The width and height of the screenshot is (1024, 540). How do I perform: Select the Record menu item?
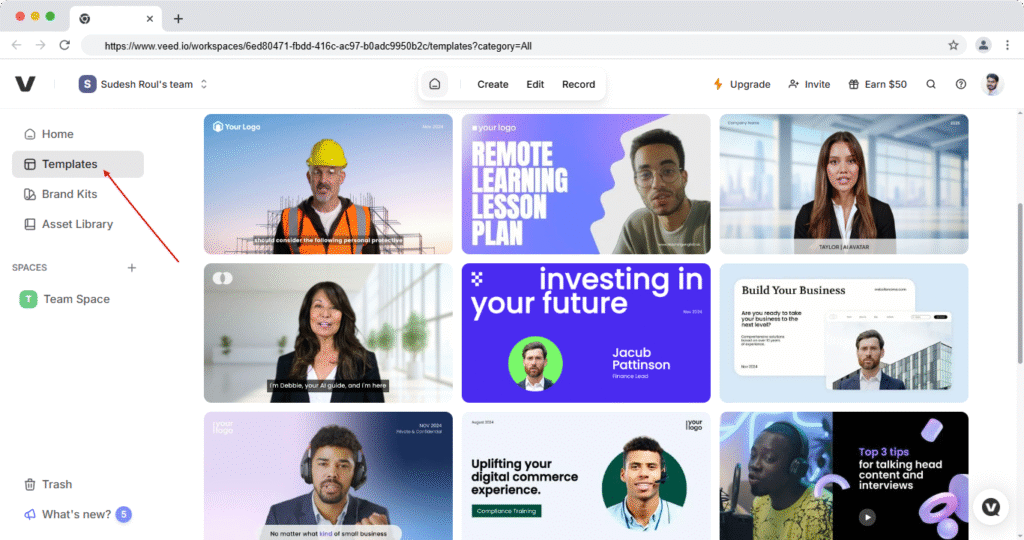tap(579, 84)
